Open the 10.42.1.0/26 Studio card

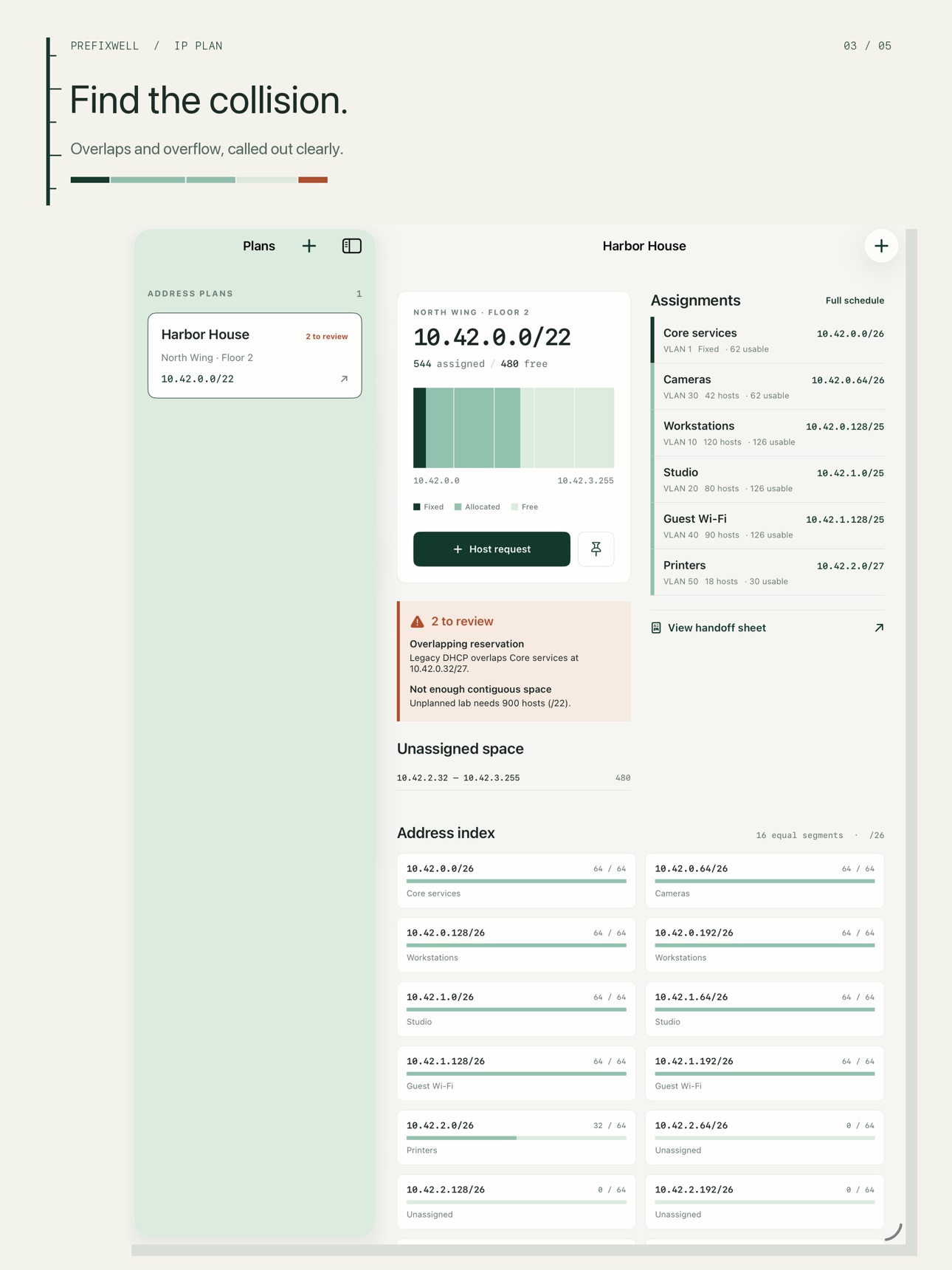click(x=516, y=1009)
